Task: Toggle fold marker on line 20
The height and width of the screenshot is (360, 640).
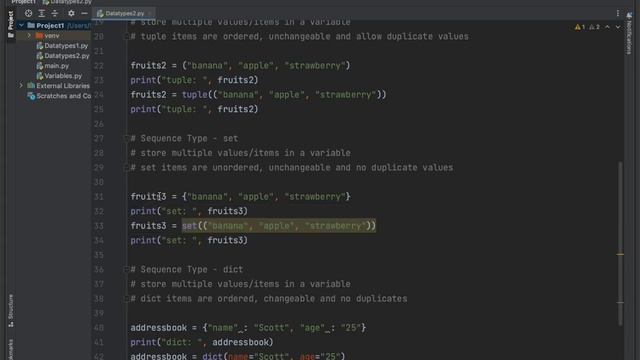Action: pos(126,37)
